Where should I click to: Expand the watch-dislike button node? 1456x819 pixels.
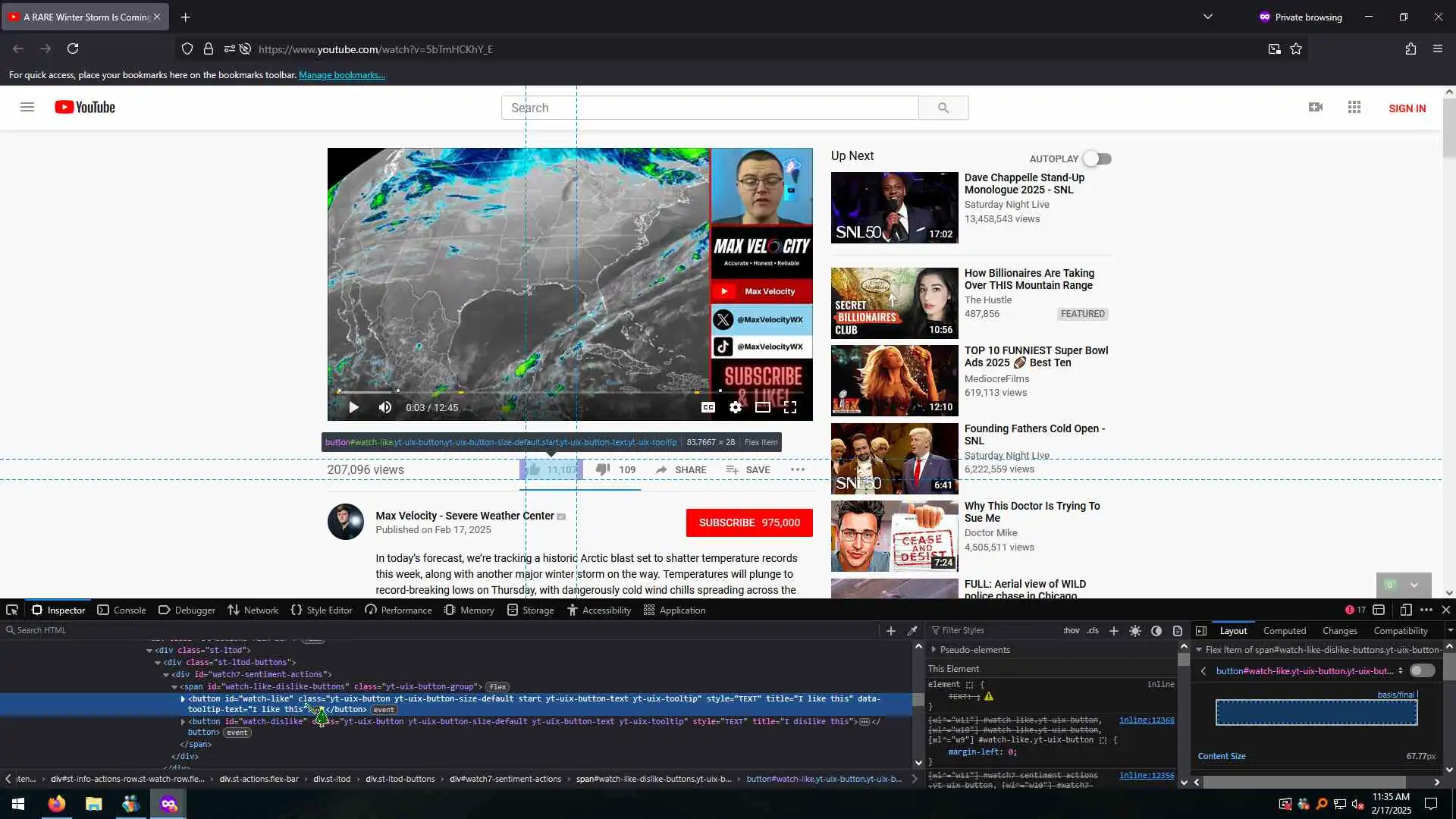coord(183,722)
